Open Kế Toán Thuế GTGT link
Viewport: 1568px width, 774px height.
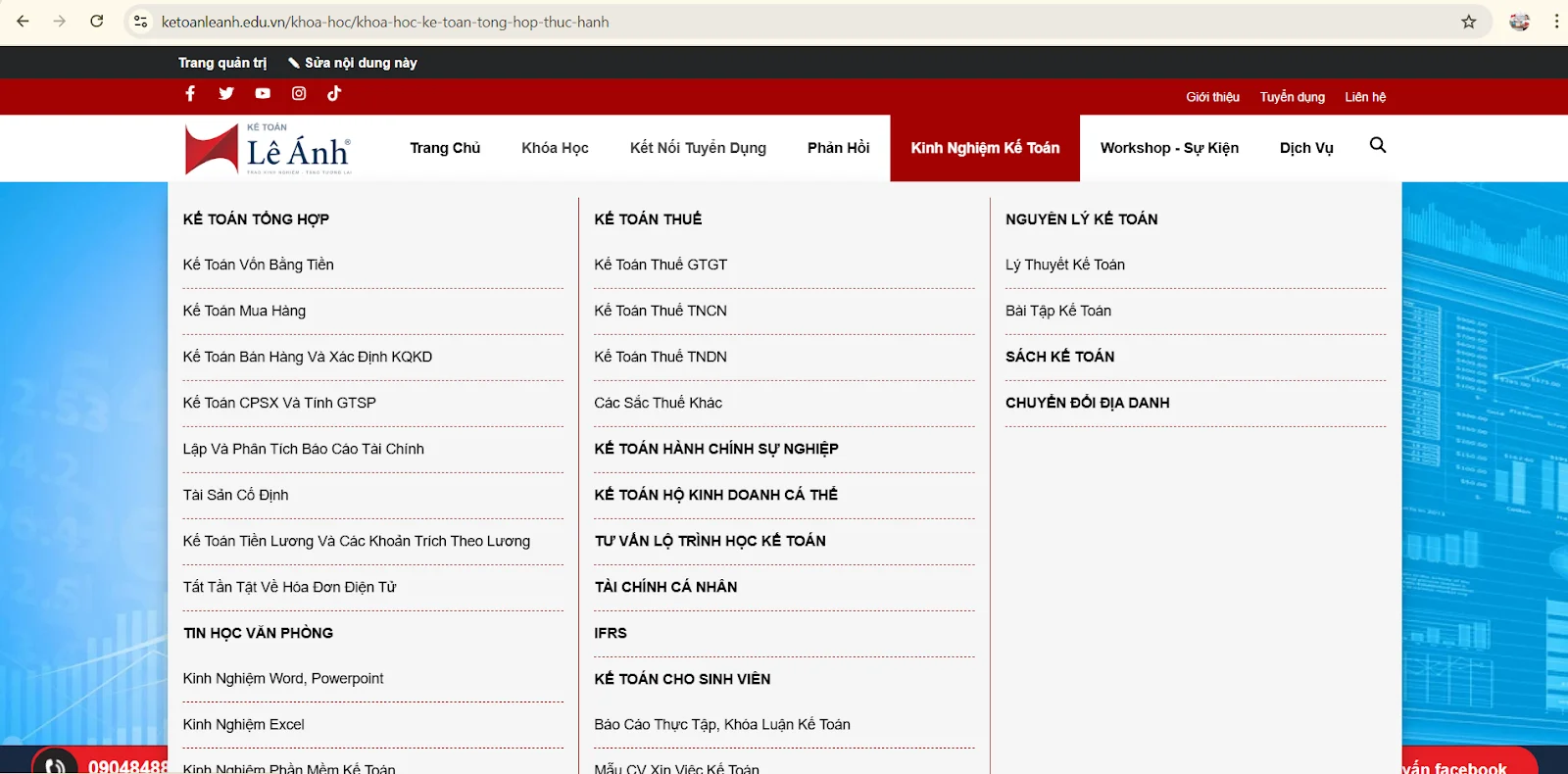pyautogui.click(x=661, y=265)
